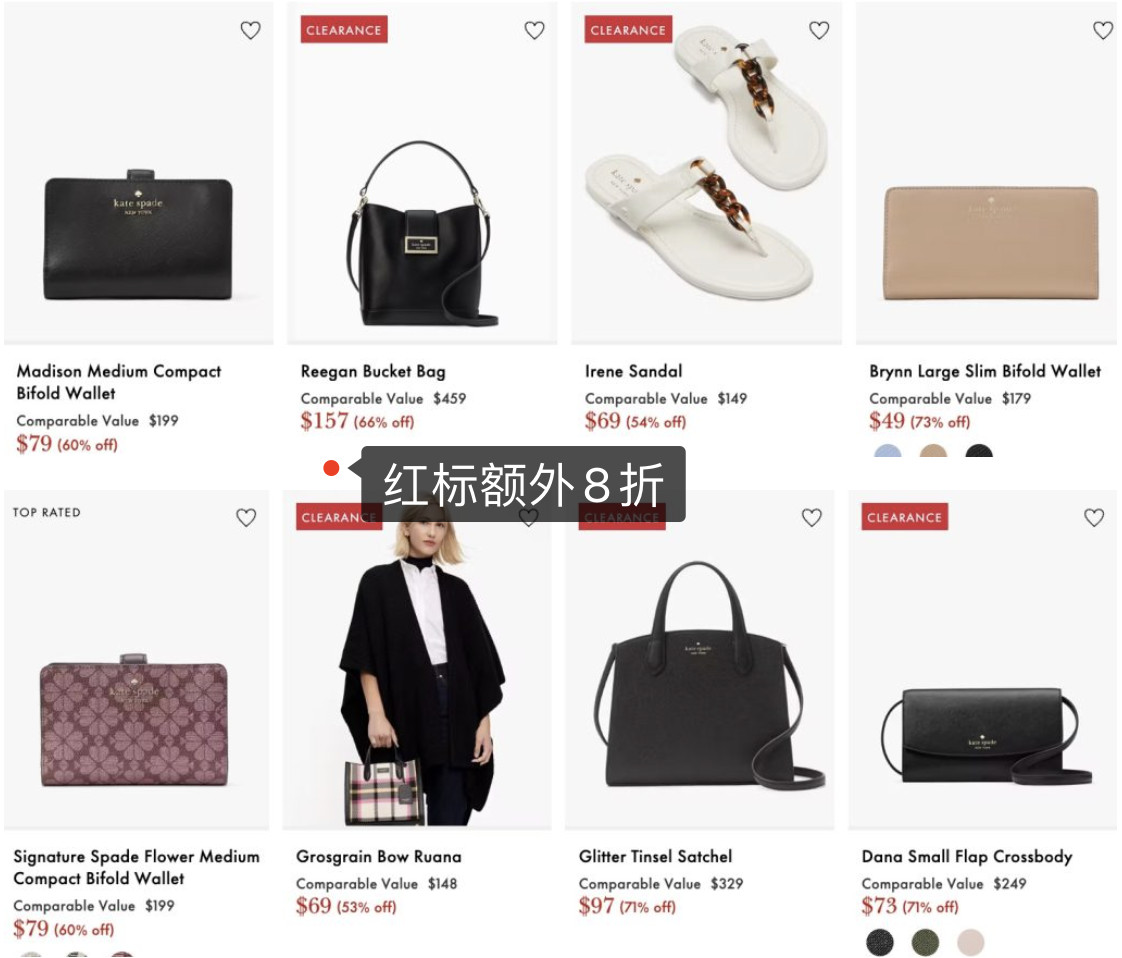Image resolution: width=1122 pixels, height=958 pixels.
Task: Open Grosgrain Bow Ruana product title
Action: (x=379, y=856)
